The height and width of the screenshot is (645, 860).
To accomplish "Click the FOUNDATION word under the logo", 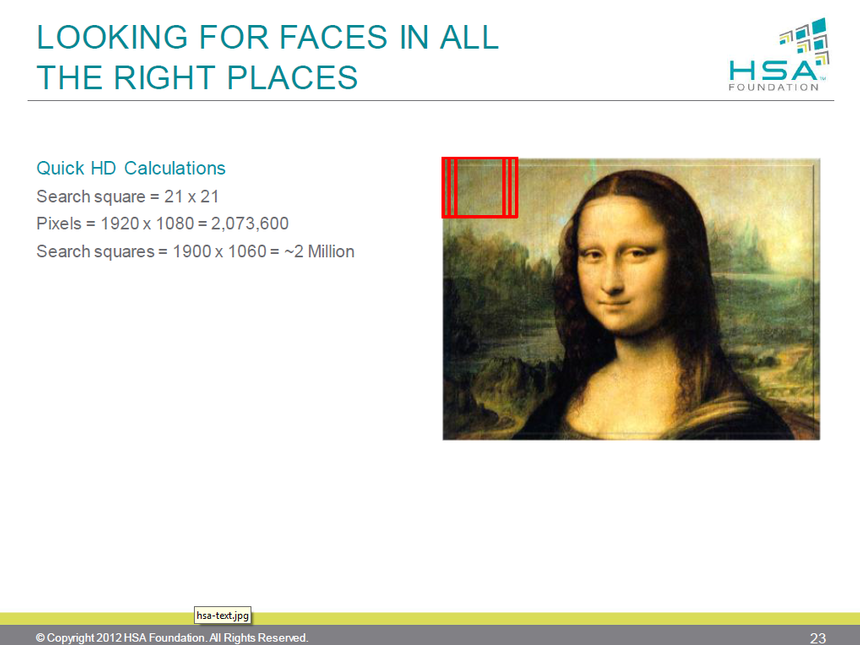I will (773, 88).
